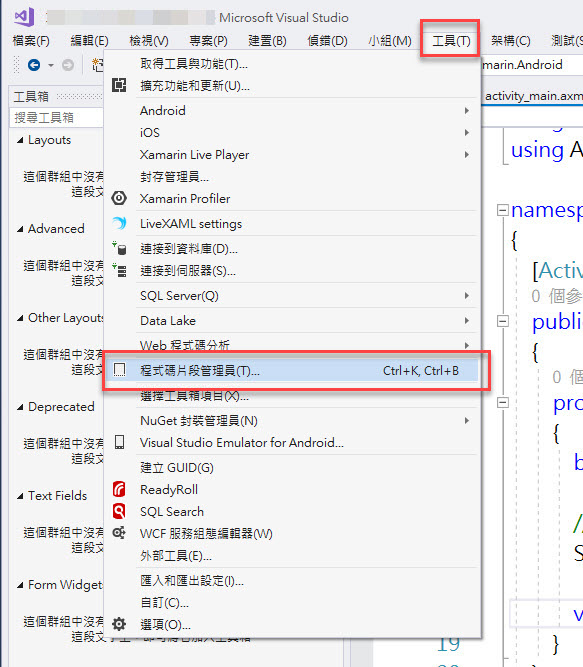Collapse the Text Fields toolbox group

(20, 496)
